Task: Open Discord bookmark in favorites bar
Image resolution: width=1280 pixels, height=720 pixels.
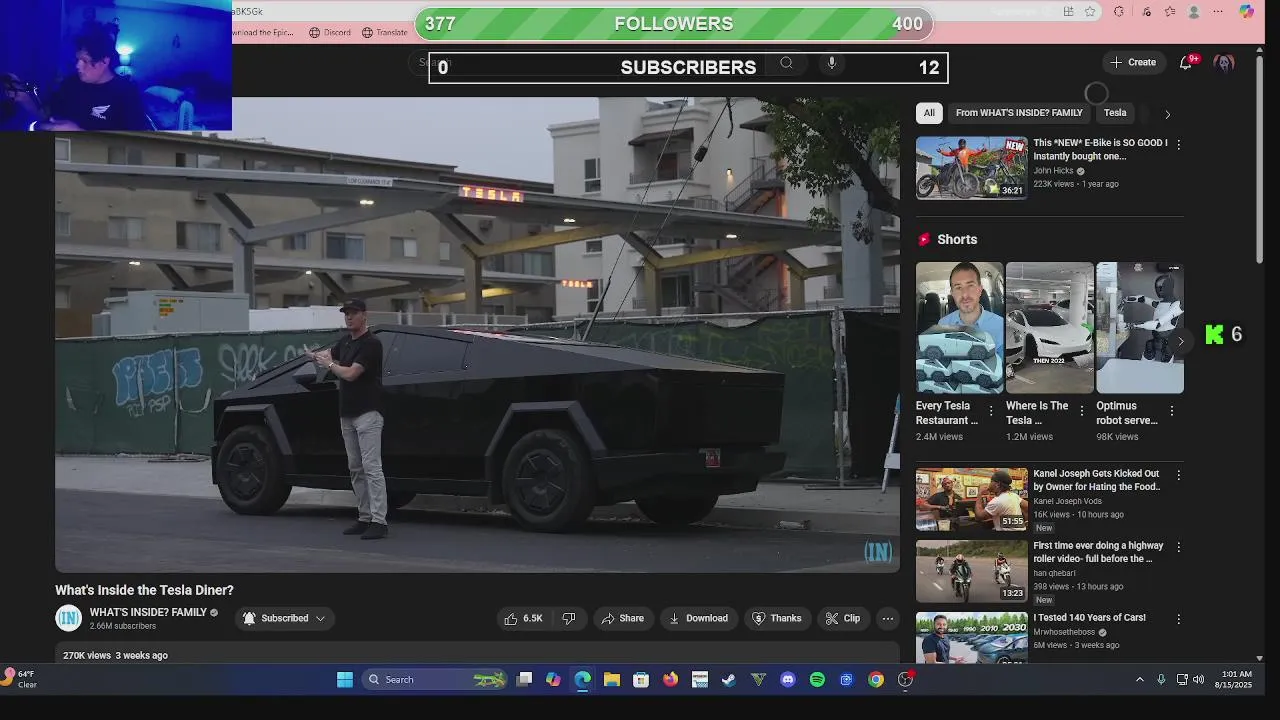Action: tap(329, 32)
